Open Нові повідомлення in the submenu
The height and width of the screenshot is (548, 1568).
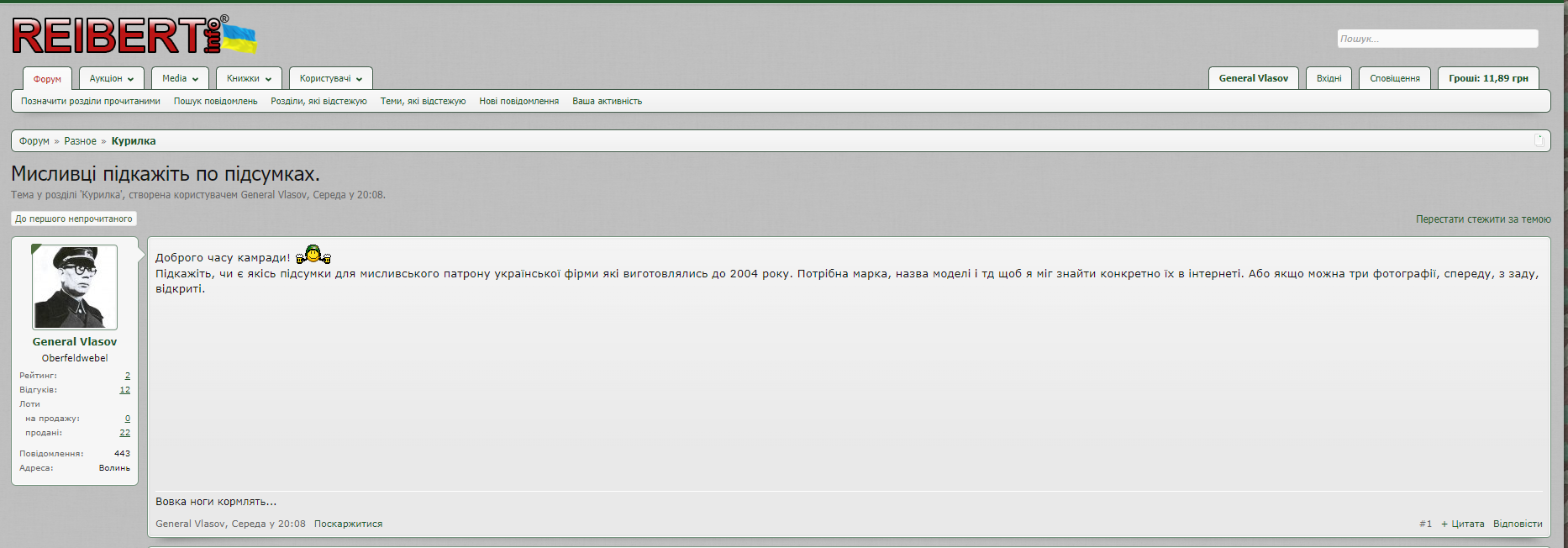click(518, 101)
